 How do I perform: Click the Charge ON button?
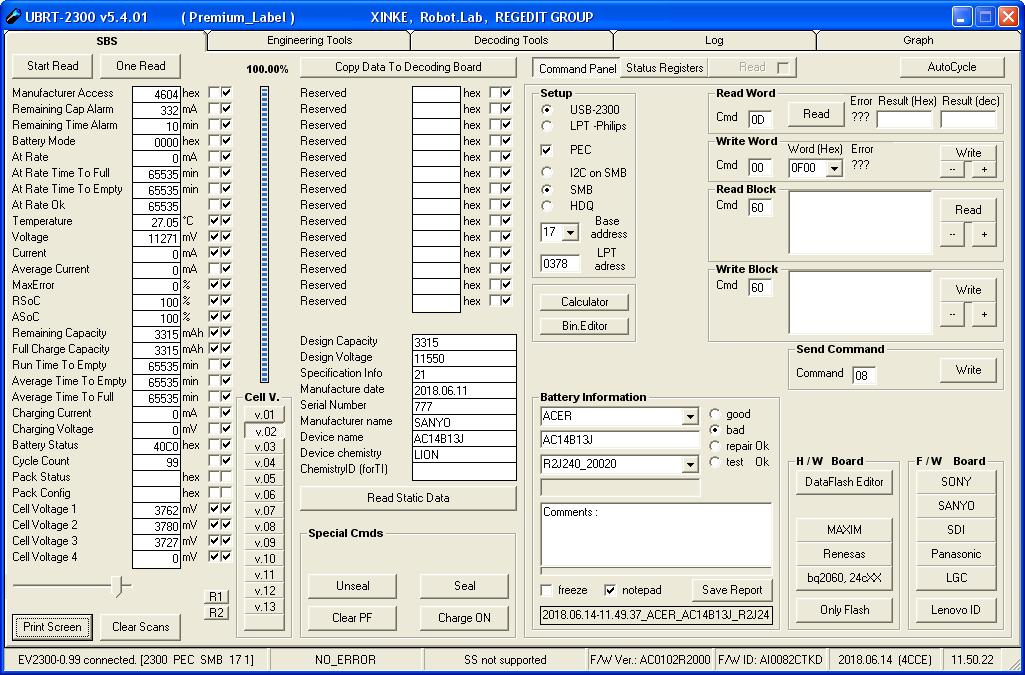pyautogui.click(x=464, y=618)
